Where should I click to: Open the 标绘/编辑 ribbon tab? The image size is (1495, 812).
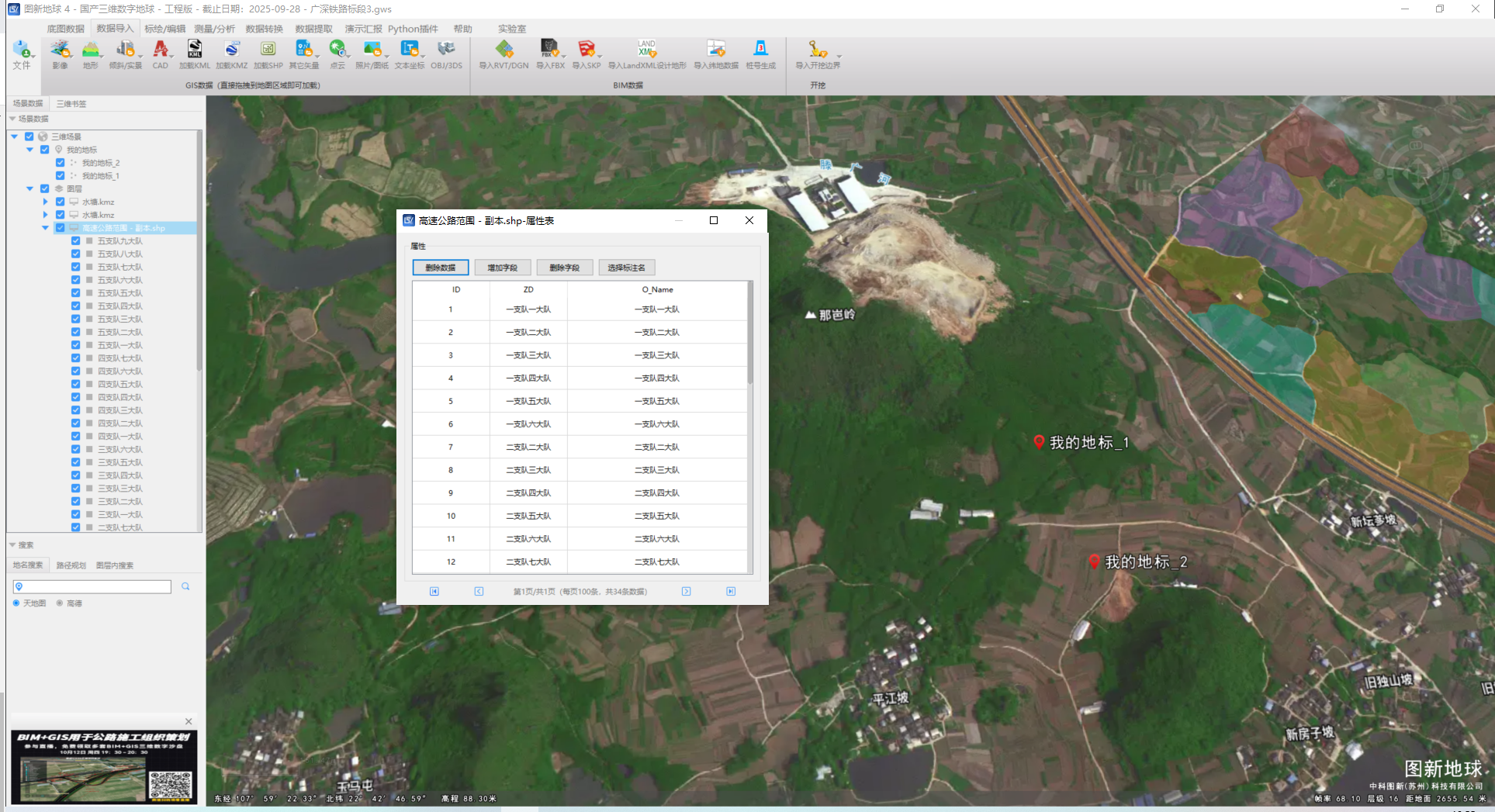[164, 29]
